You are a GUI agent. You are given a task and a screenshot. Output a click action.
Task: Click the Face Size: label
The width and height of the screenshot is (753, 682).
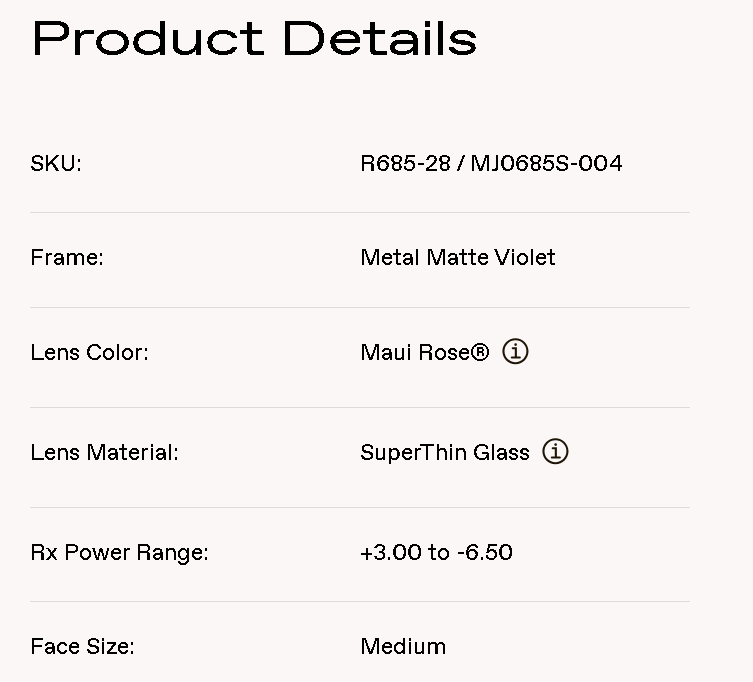tap(82, 646)
